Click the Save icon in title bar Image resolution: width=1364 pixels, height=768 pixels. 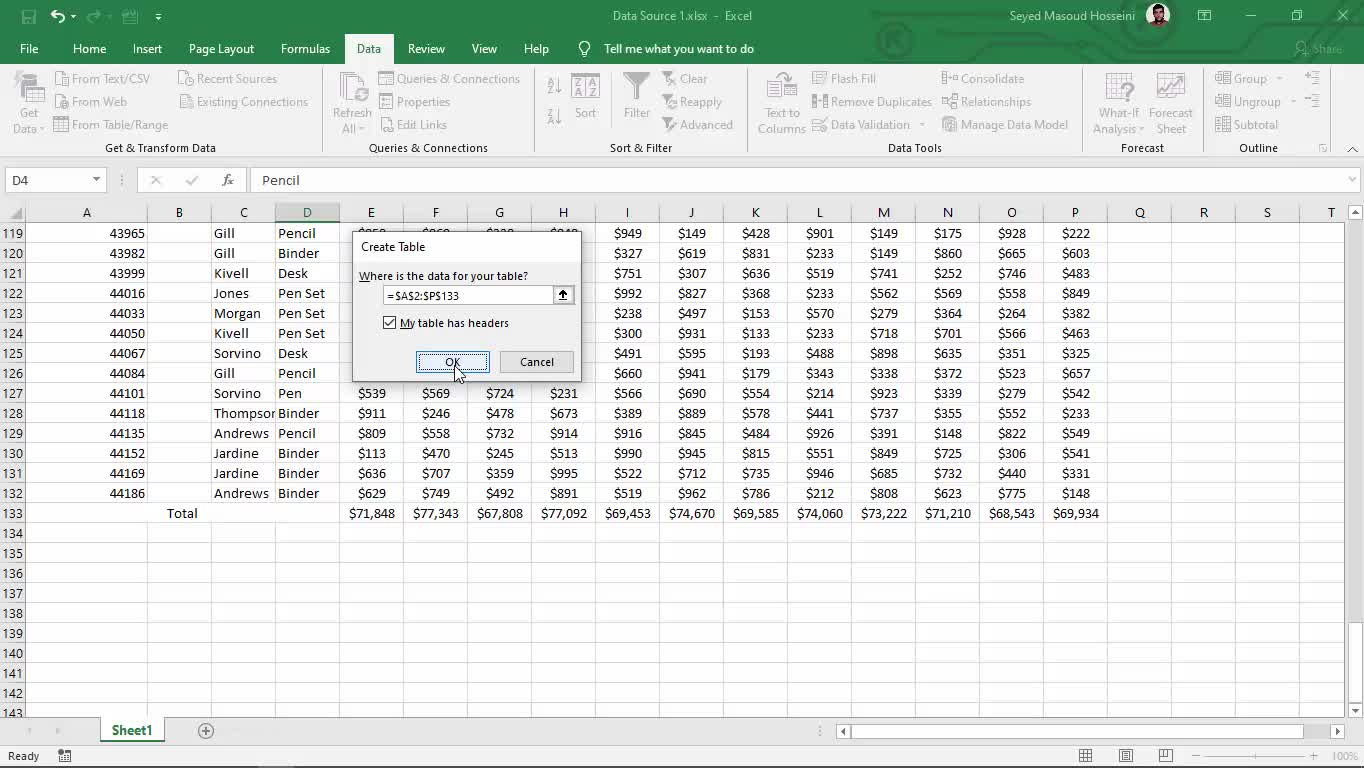[x=29, y=16]
